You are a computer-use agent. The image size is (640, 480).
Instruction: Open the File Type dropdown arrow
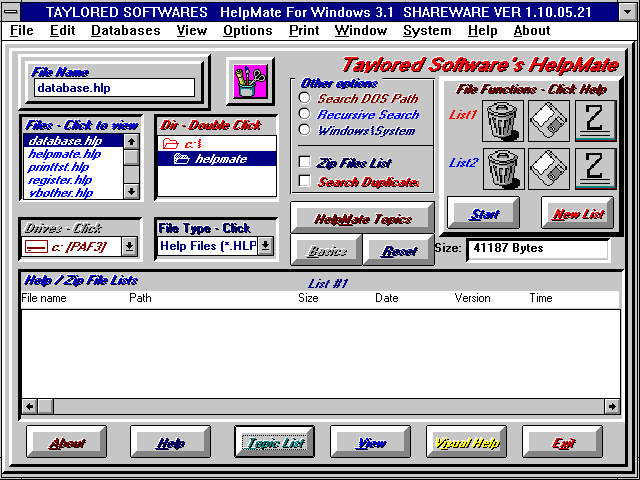click(x=265, y=246)
